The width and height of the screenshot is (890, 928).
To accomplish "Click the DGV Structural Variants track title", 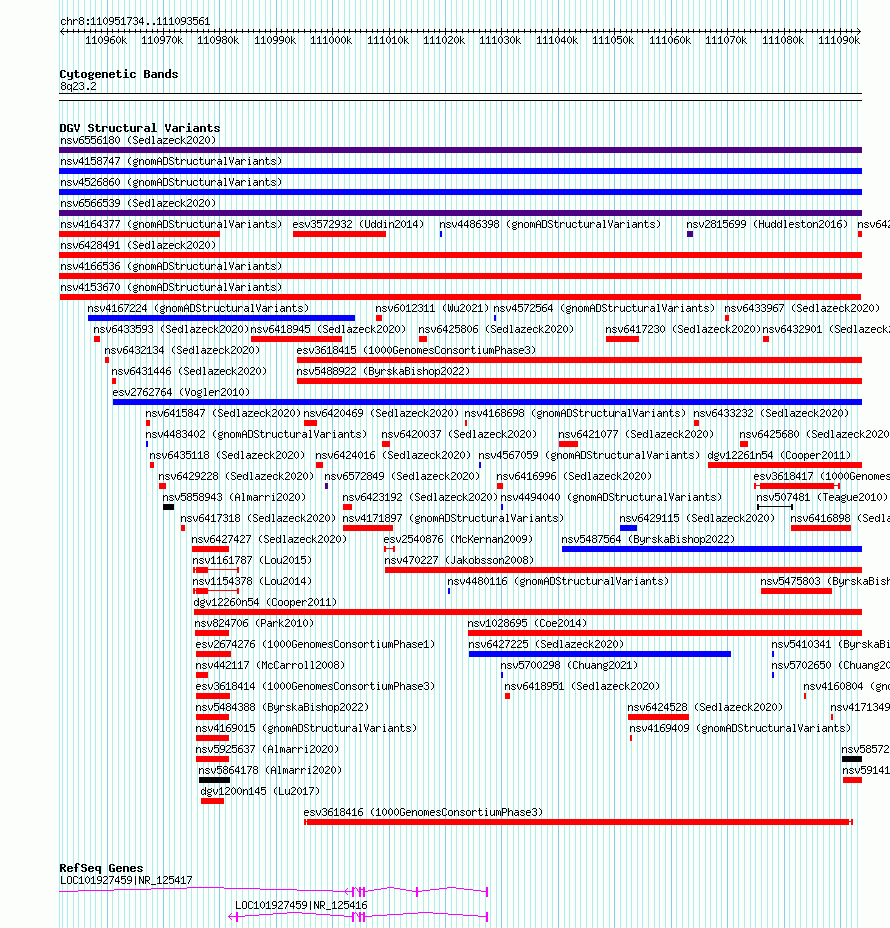I will [x=140, y=128].
